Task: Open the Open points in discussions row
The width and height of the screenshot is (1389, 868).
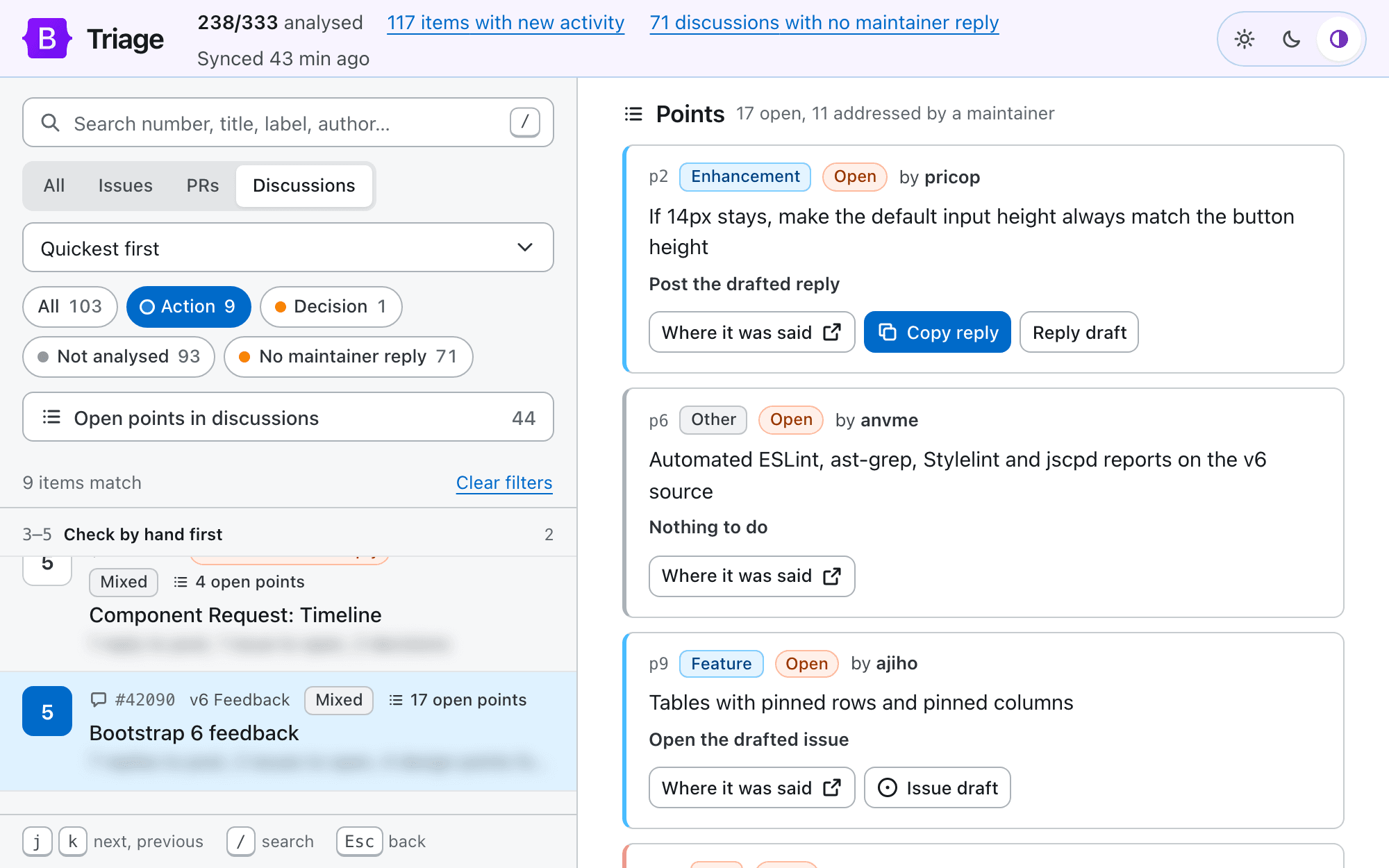Action: coord(288,417)
